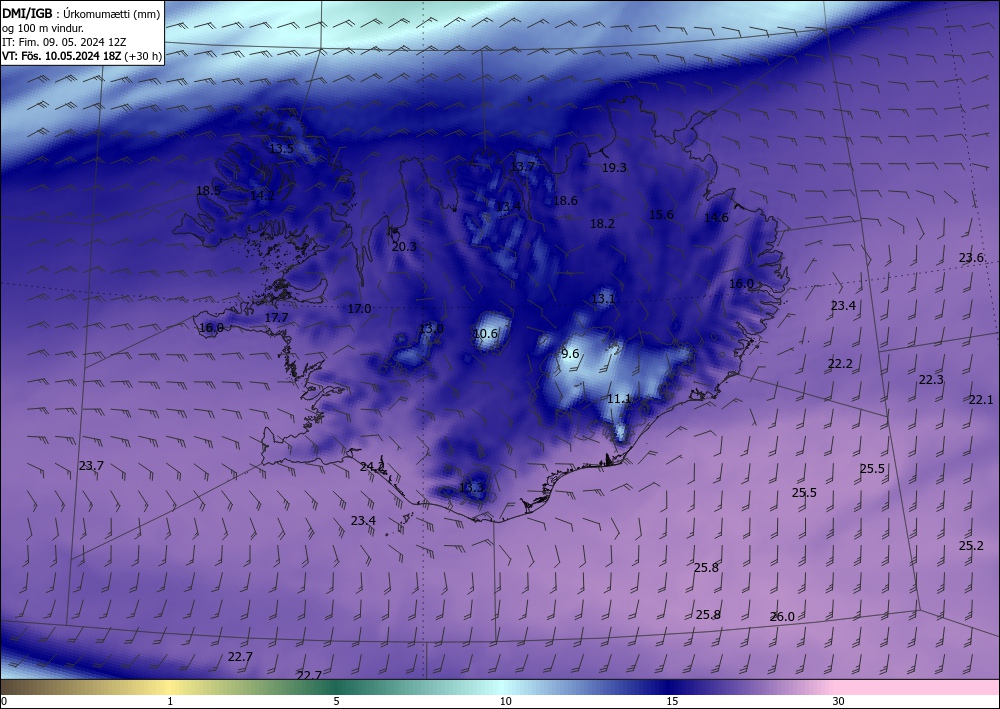Select the 9.6 minimum value label

pos(570,353)
